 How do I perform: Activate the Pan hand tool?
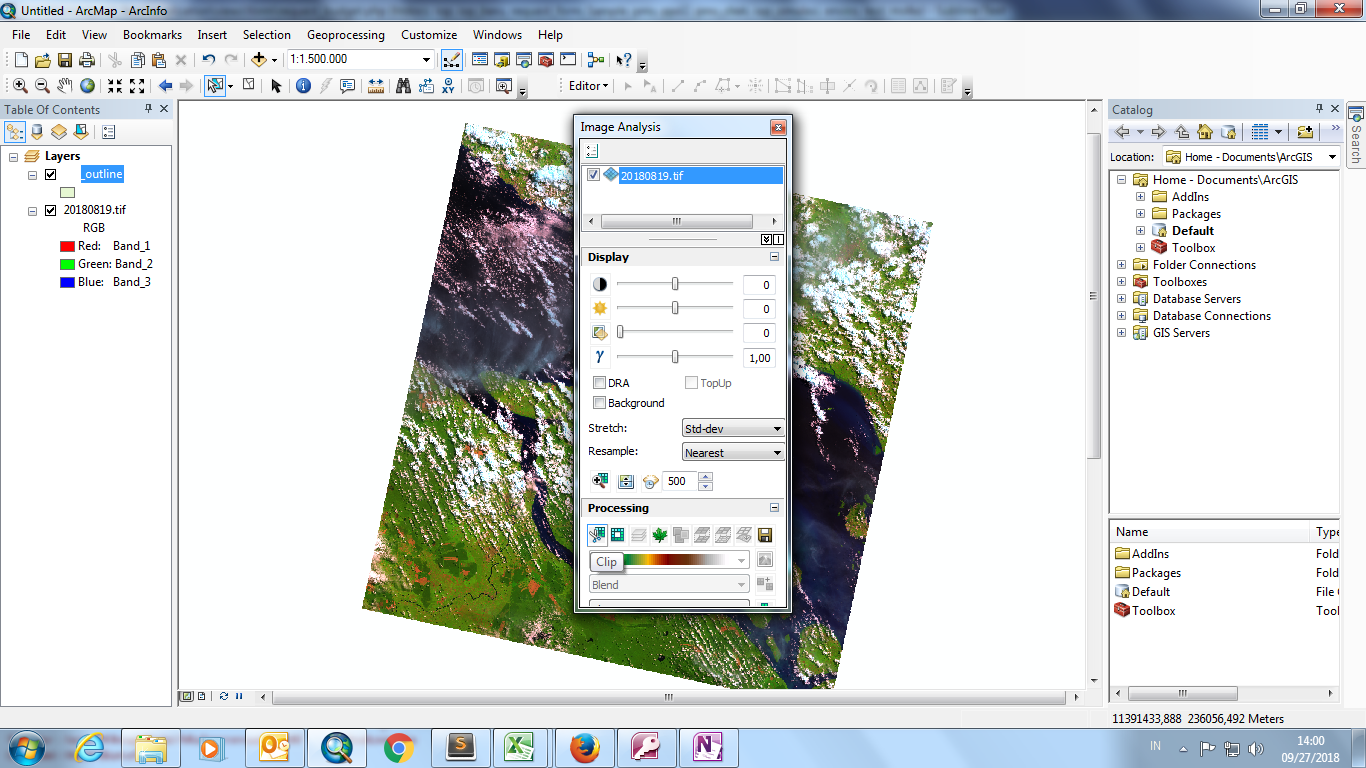coord(65,86)
